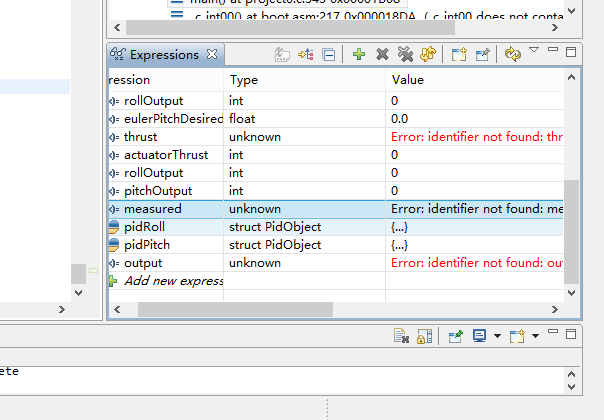
Task: Click Debug view horizontal scroll right arrow
Action: point(555,27)
